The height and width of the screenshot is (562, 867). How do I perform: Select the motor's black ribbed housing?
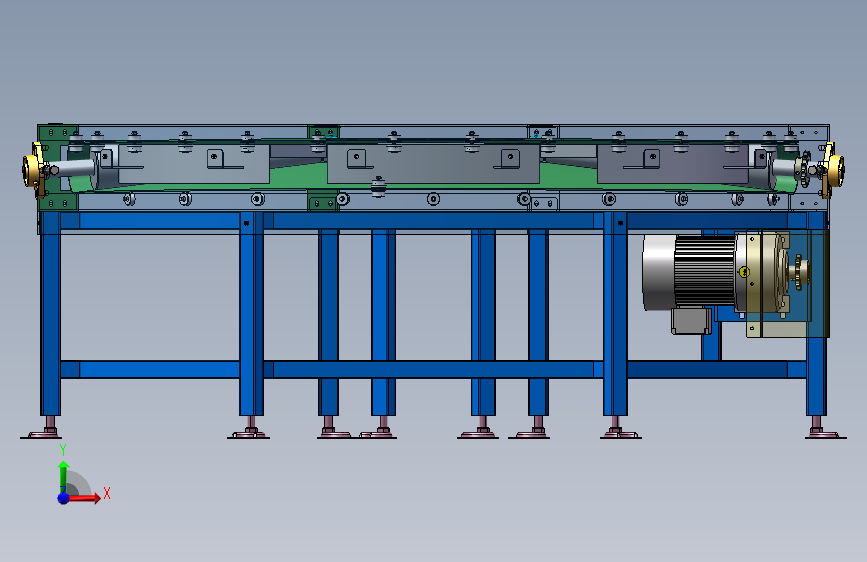(705, 271)
